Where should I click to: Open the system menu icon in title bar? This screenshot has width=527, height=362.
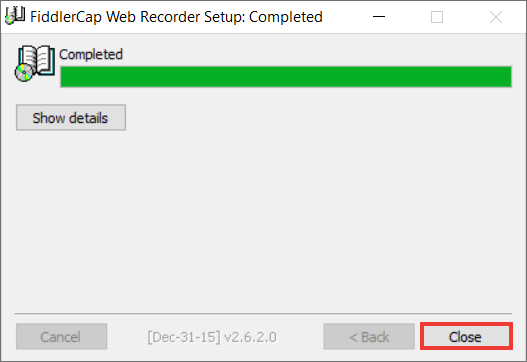tap(15, 16)
